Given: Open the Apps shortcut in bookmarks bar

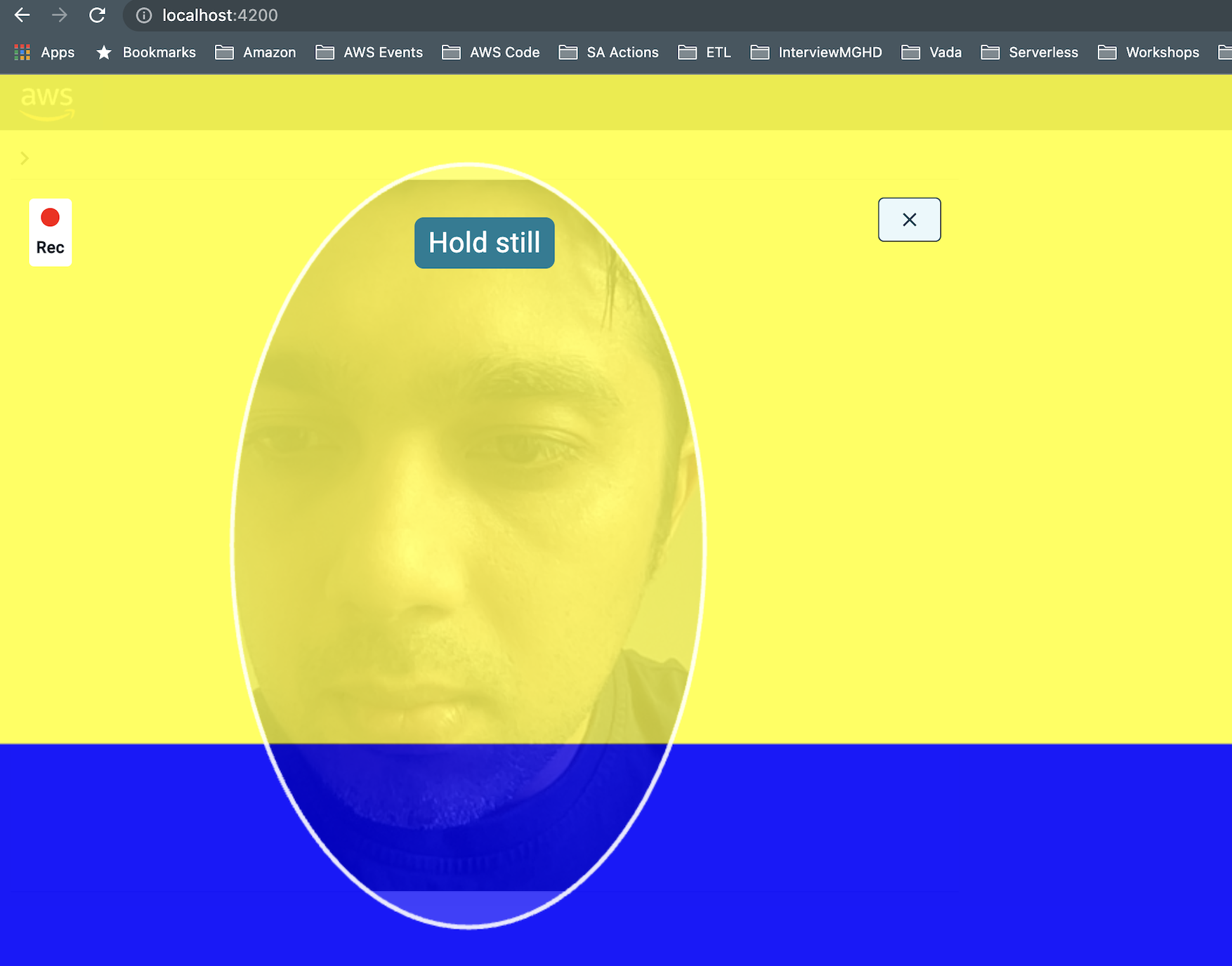Looking at the screenshot, I should coord(44,52).
